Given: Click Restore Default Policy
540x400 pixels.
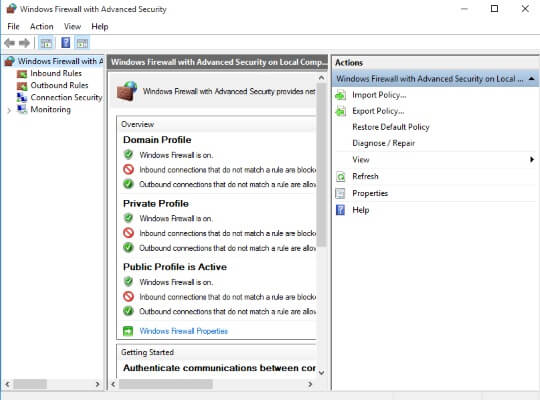Looking at the screenshot, I should [391, 127].
